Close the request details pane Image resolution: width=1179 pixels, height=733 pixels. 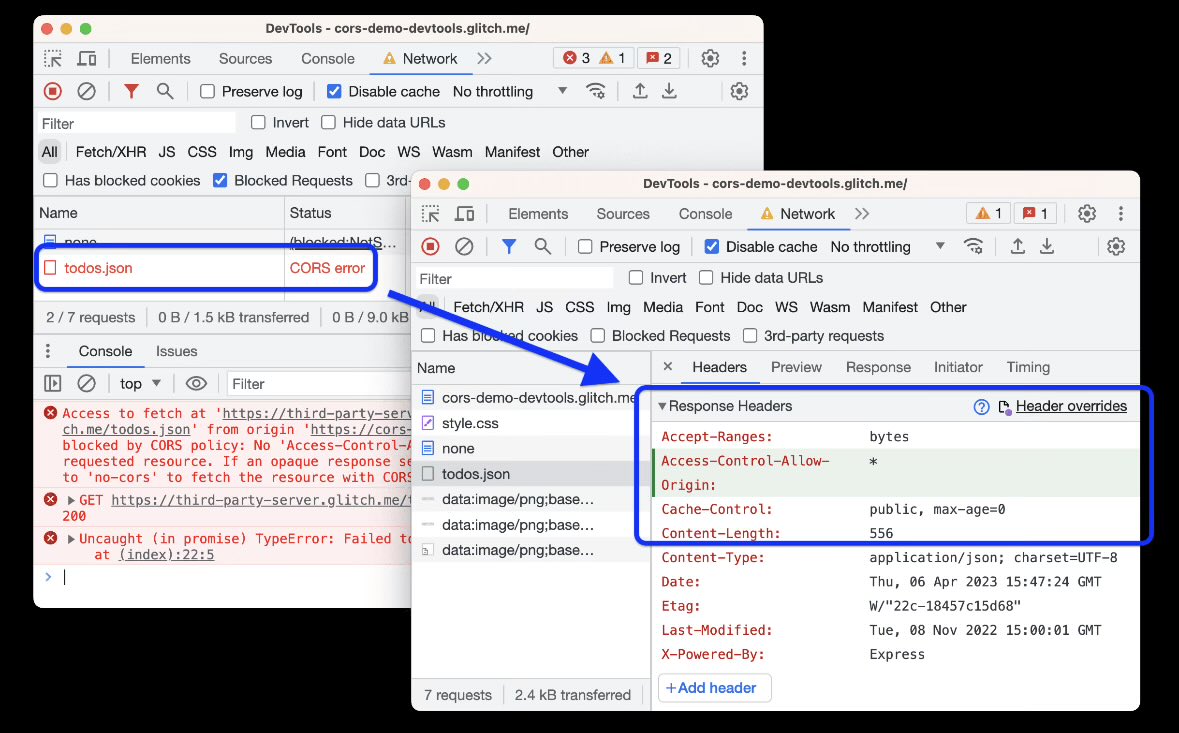point(668,367)
